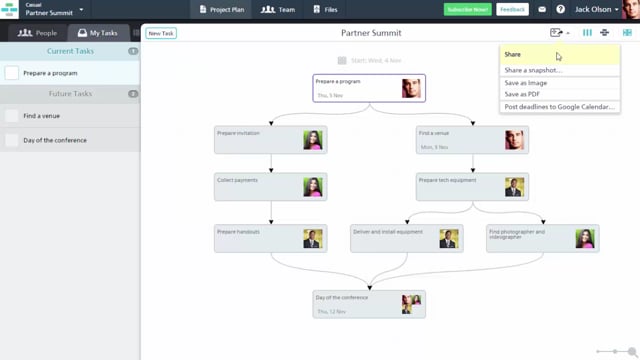The width and height of the screenshot is (640, 360).
Task: Mark Day of the conference done
Action: point(11,140)
